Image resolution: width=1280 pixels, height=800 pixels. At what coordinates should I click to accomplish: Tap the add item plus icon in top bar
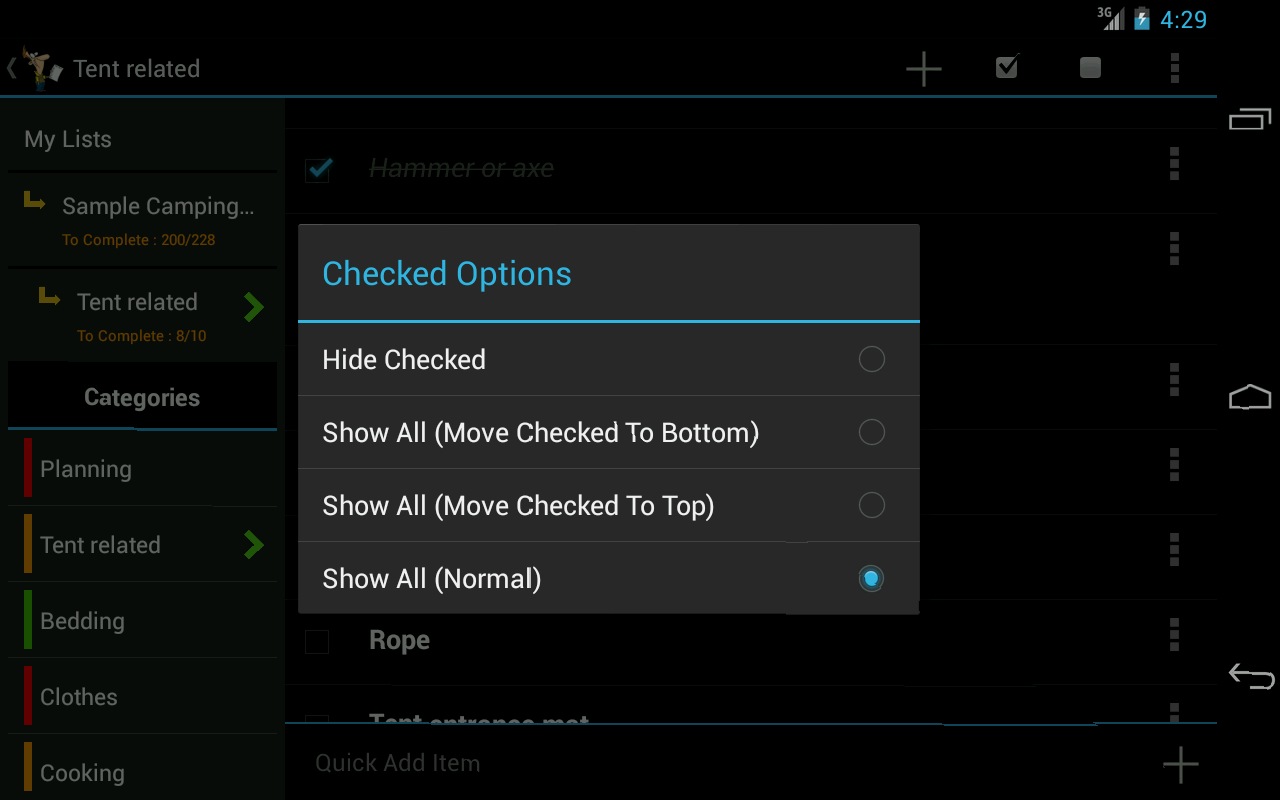tap(923, 68)
